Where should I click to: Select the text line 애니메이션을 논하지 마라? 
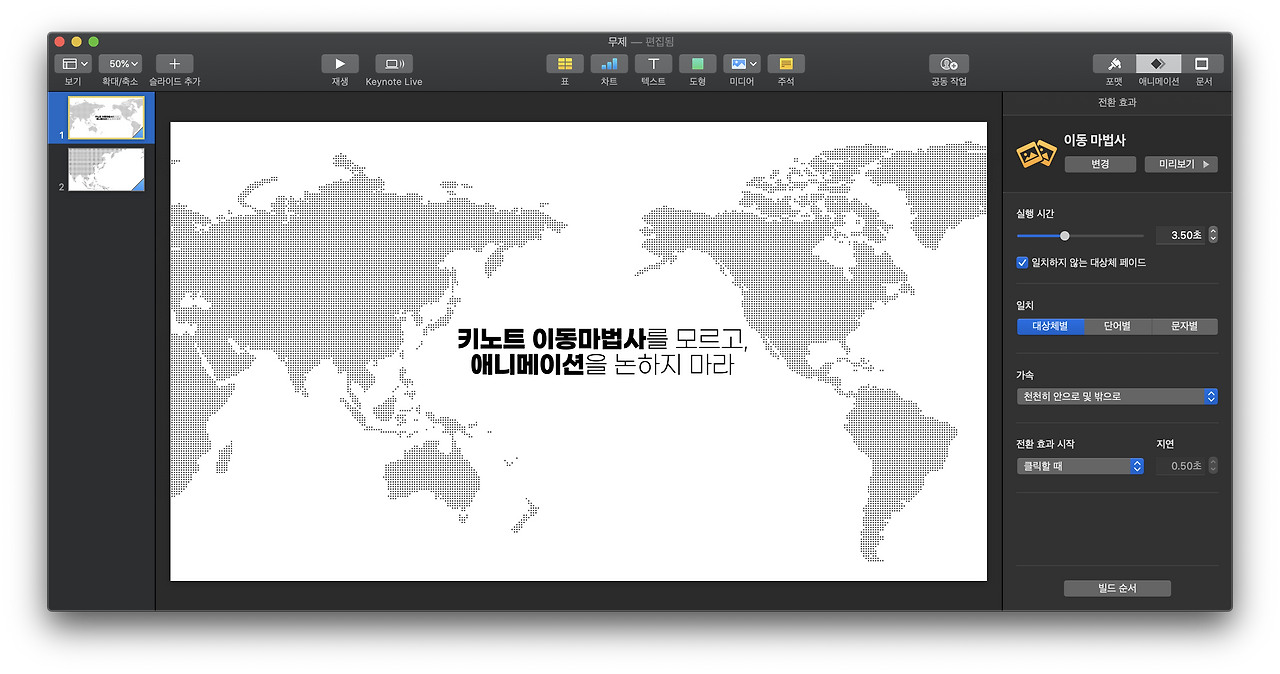point(602,365)
